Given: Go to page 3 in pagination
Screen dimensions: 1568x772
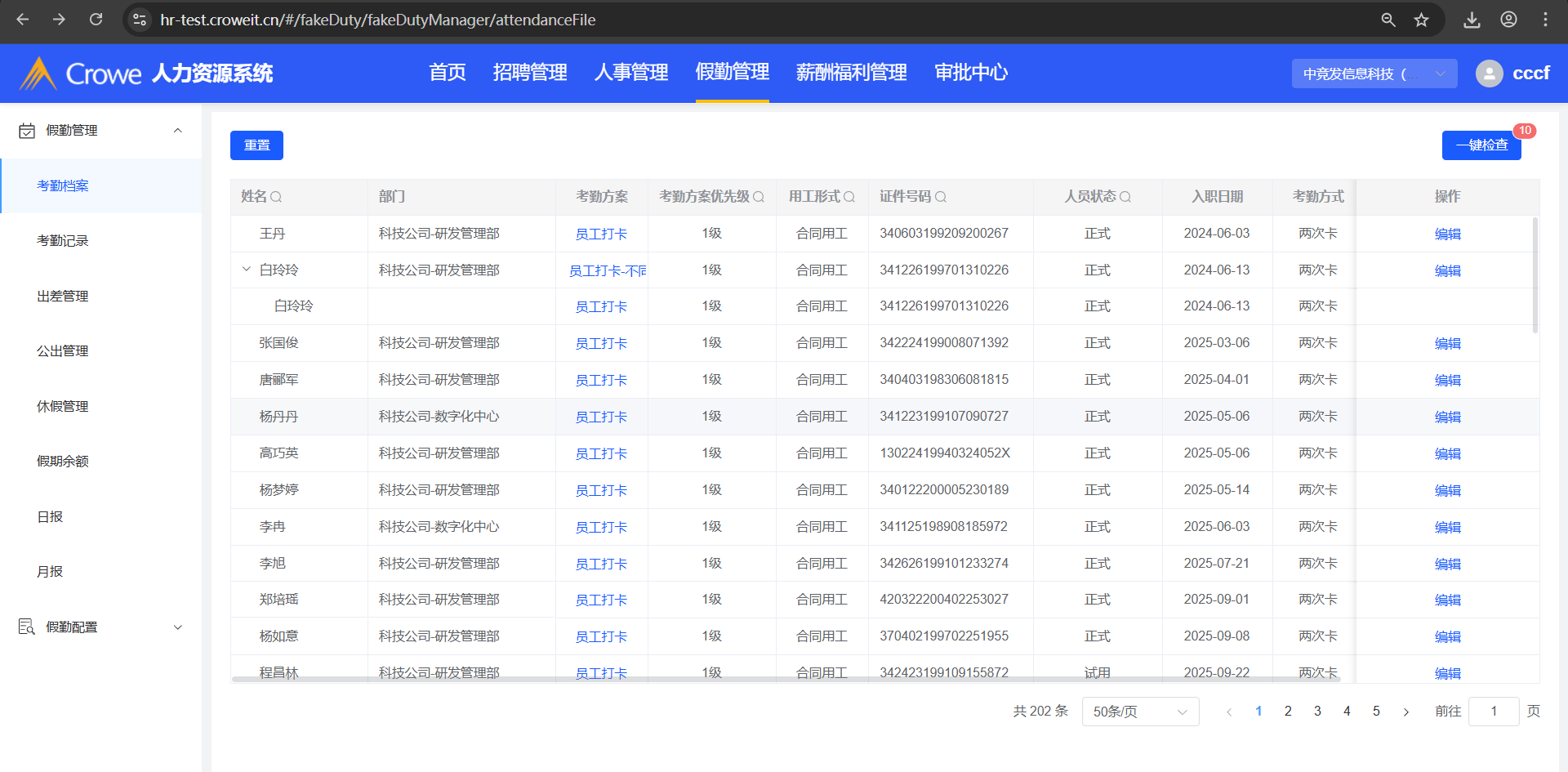Looking at the screenshot, I should [1317, 712].
